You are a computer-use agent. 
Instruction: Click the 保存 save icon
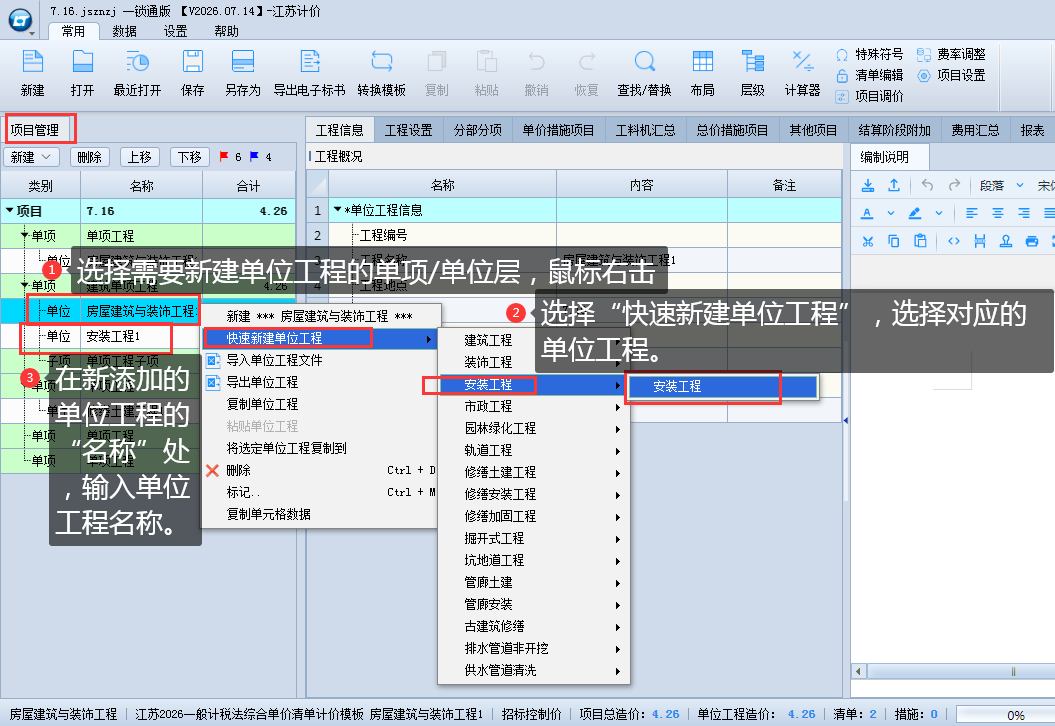pos(192,61)
